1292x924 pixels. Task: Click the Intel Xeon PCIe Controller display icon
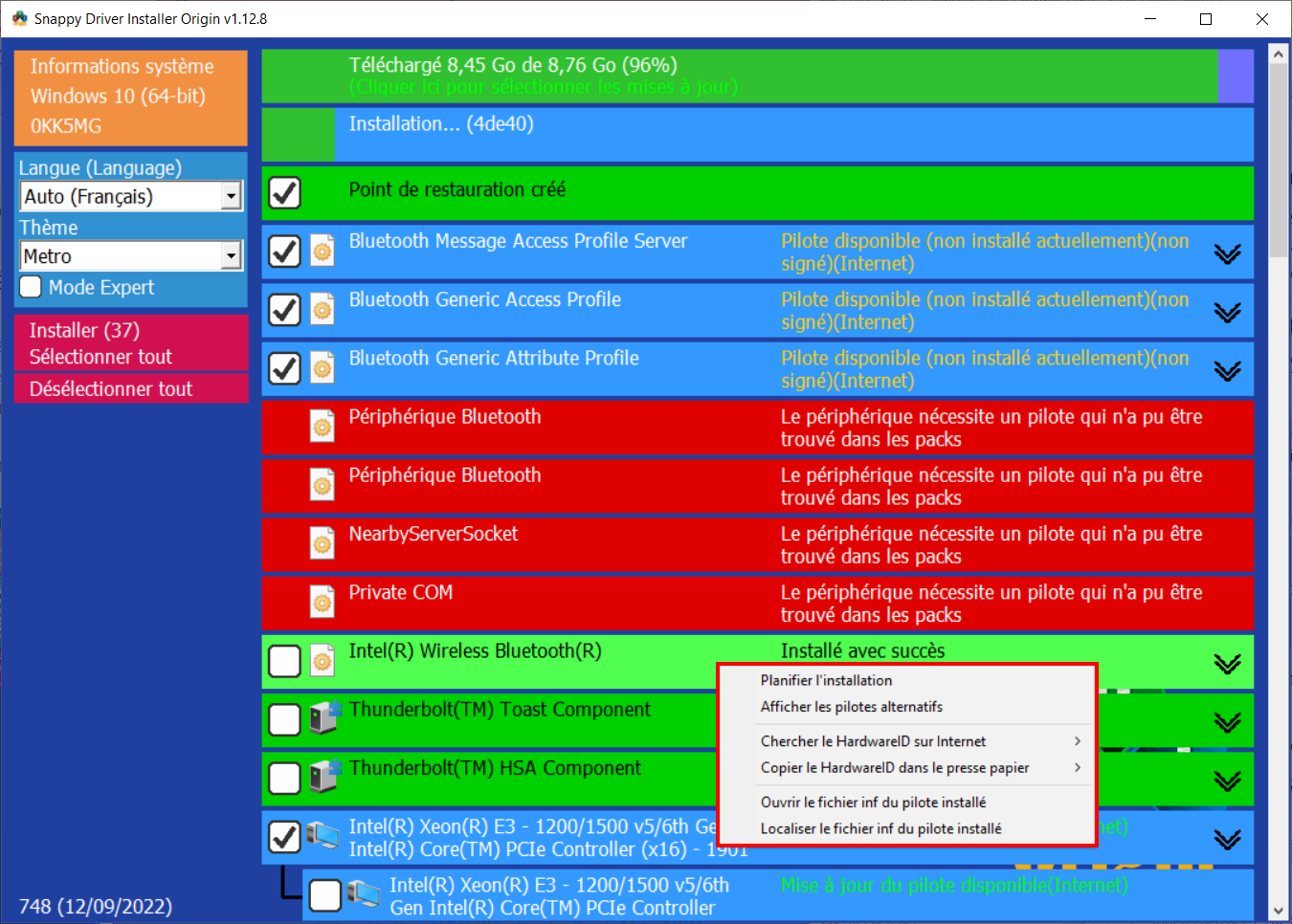(x=325, y=837)
